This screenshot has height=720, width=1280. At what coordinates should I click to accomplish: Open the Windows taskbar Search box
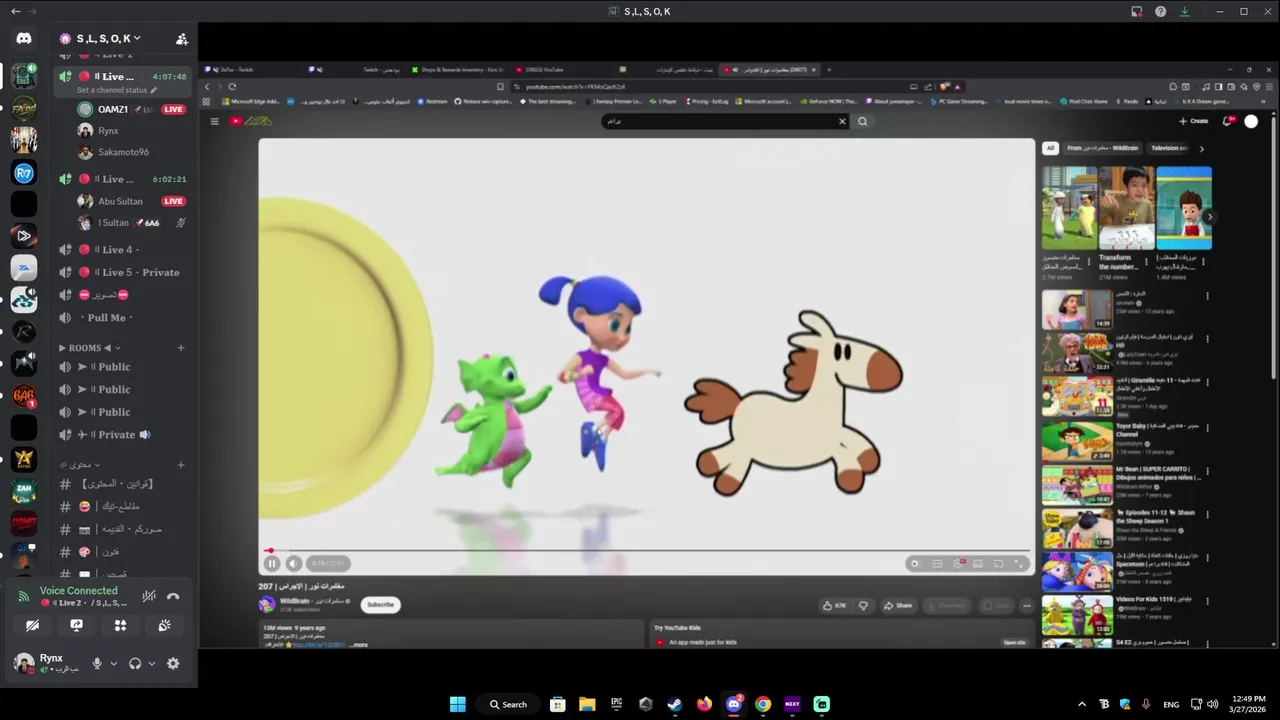(508, 704)
